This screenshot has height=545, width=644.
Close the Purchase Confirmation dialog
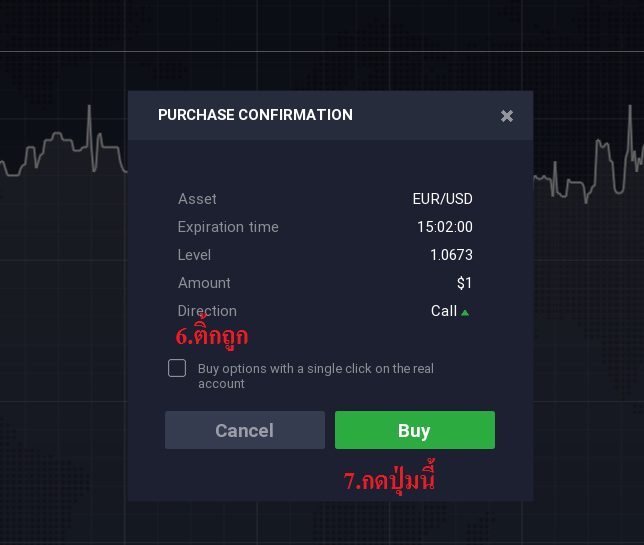(507, 116)
